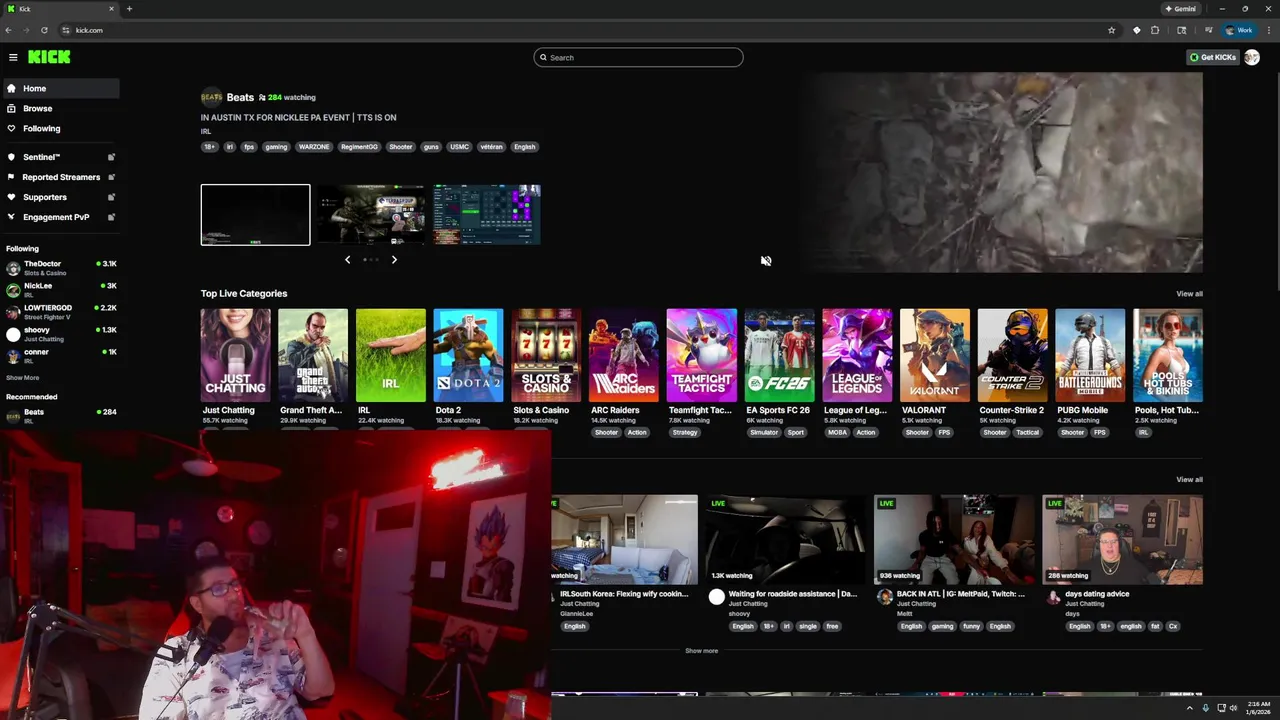The height and width of the screenshot is (720, 1280).
Task: Open the PUBG Mobile category
Action: 1090,355
